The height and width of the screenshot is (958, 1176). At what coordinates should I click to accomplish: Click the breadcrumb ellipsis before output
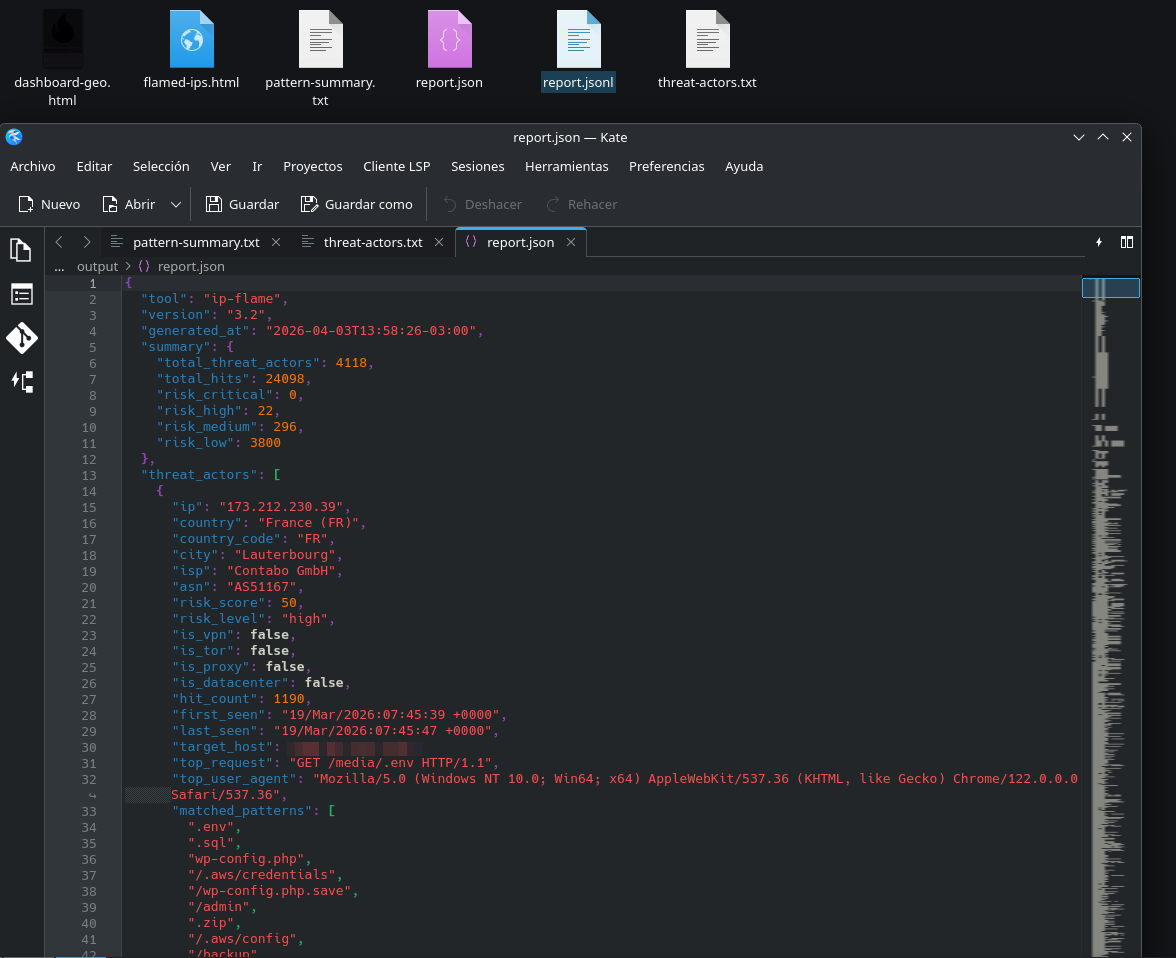(x=57, y=267)
